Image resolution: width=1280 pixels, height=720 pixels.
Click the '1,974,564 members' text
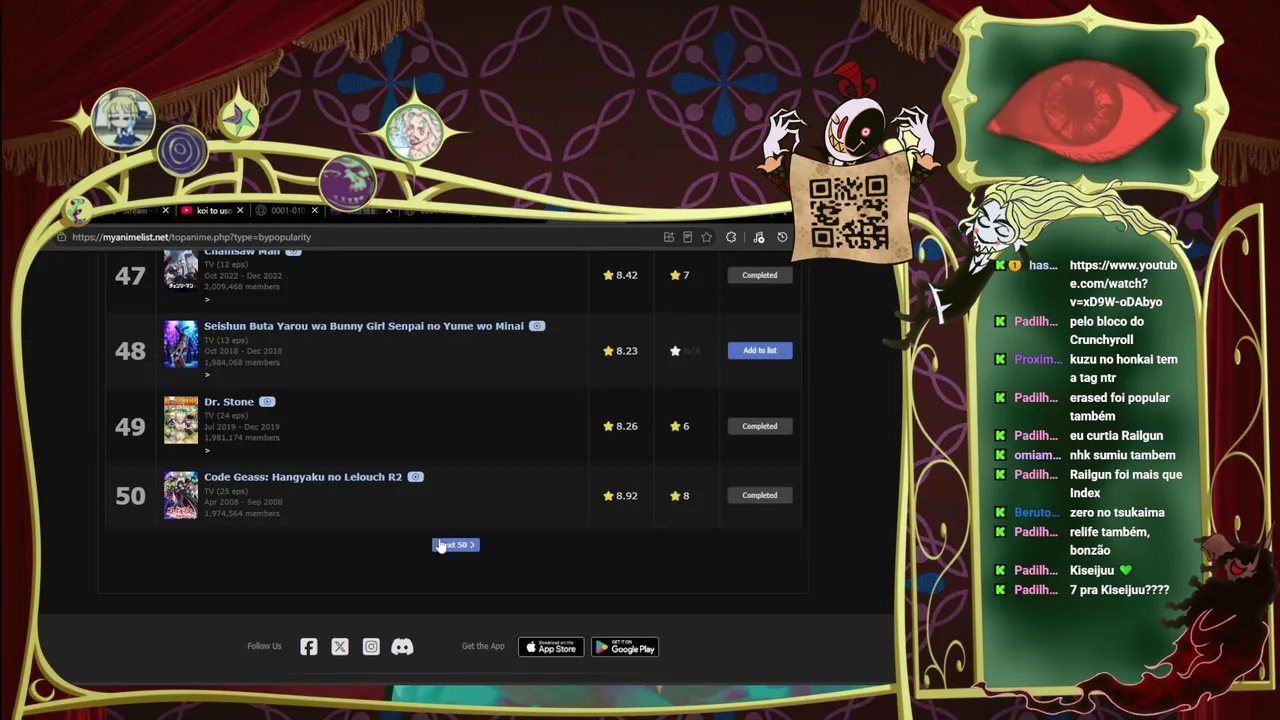click(242, 514)
